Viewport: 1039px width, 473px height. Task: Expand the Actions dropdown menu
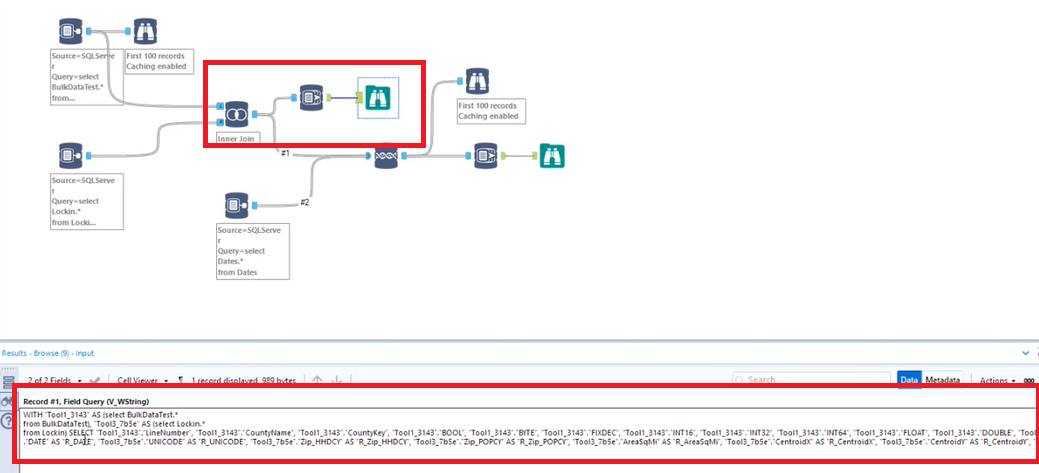997,380
